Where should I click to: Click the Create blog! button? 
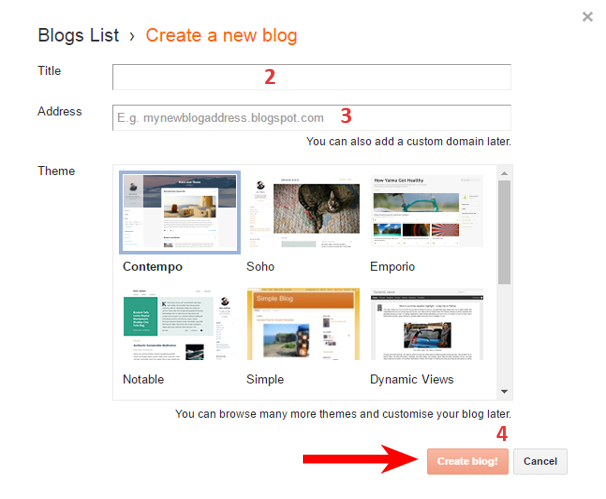point(468,462)
